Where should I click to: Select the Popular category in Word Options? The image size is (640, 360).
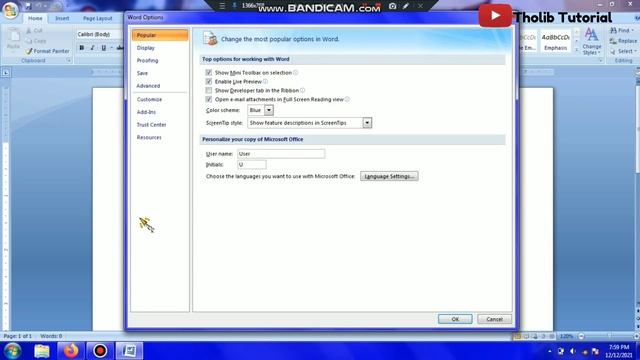tap(160, 35)
